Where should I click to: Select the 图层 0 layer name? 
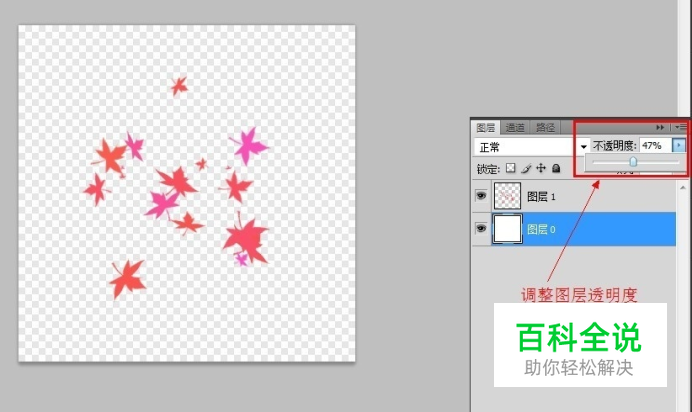(x=541, y=229)
